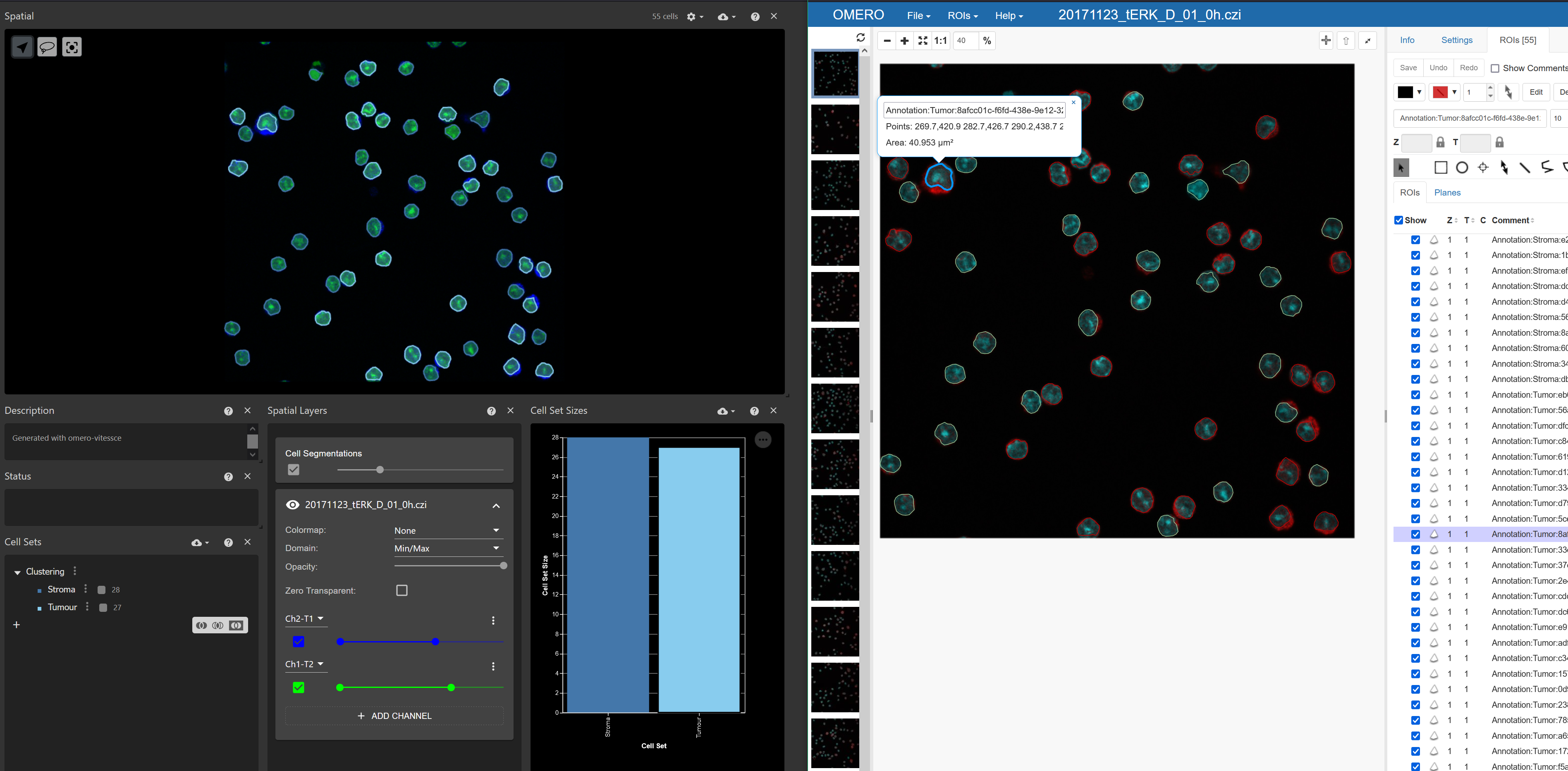Click the intersection set operation icon
The image size is (1568, 771).
pos(218,625)
